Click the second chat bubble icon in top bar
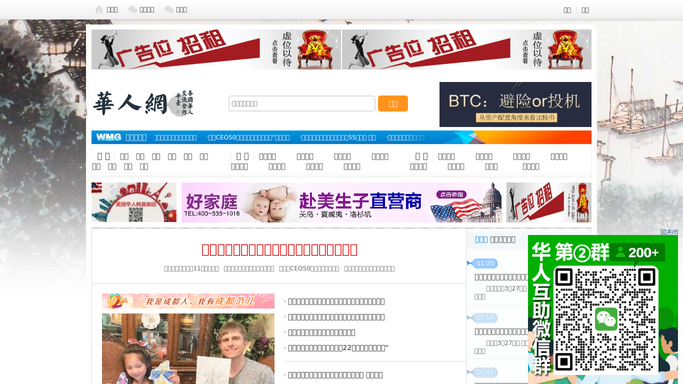Screen dimensions: 683x384 click(x=169, y=10)
